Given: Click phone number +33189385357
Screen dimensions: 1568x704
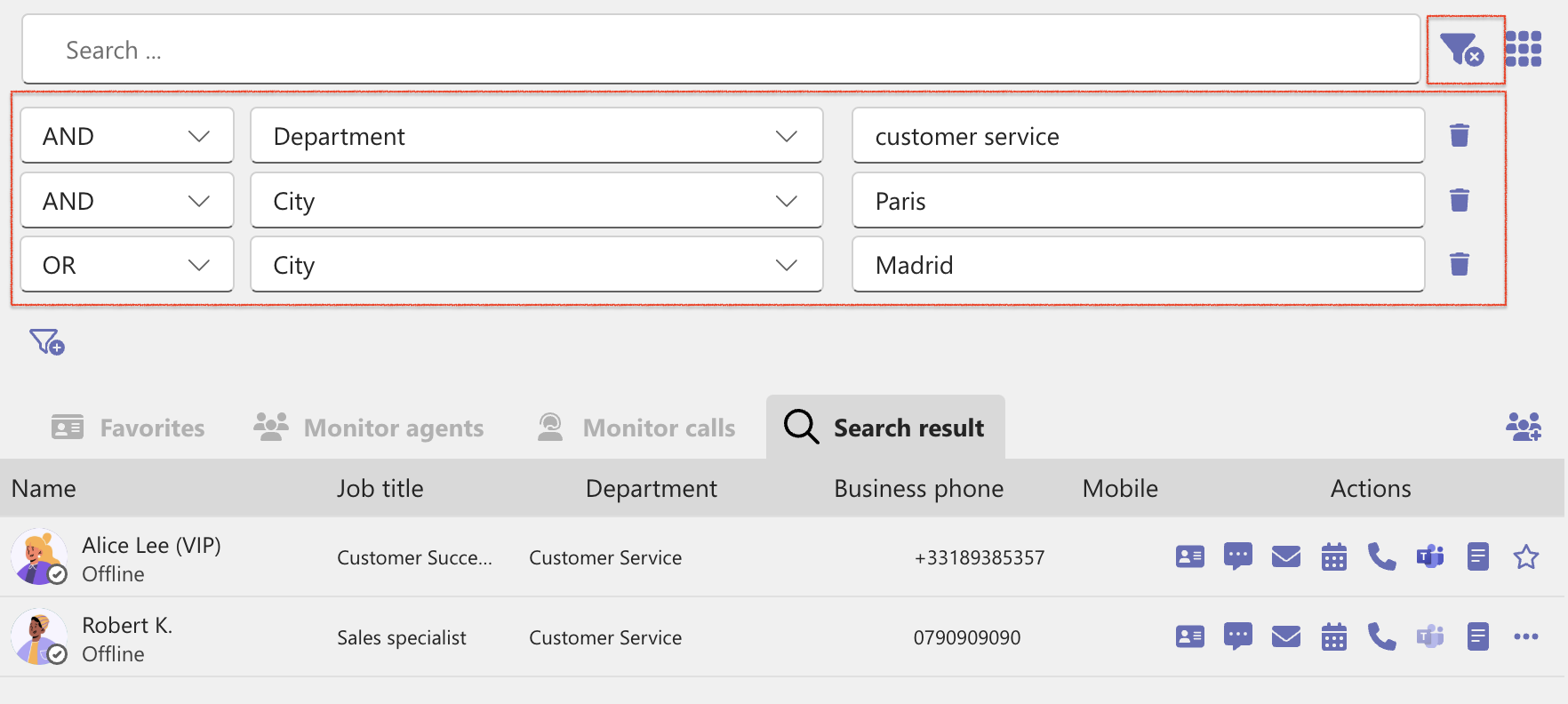Looking at the screenshot, I should pyautogui.click(x=980, y=557).
